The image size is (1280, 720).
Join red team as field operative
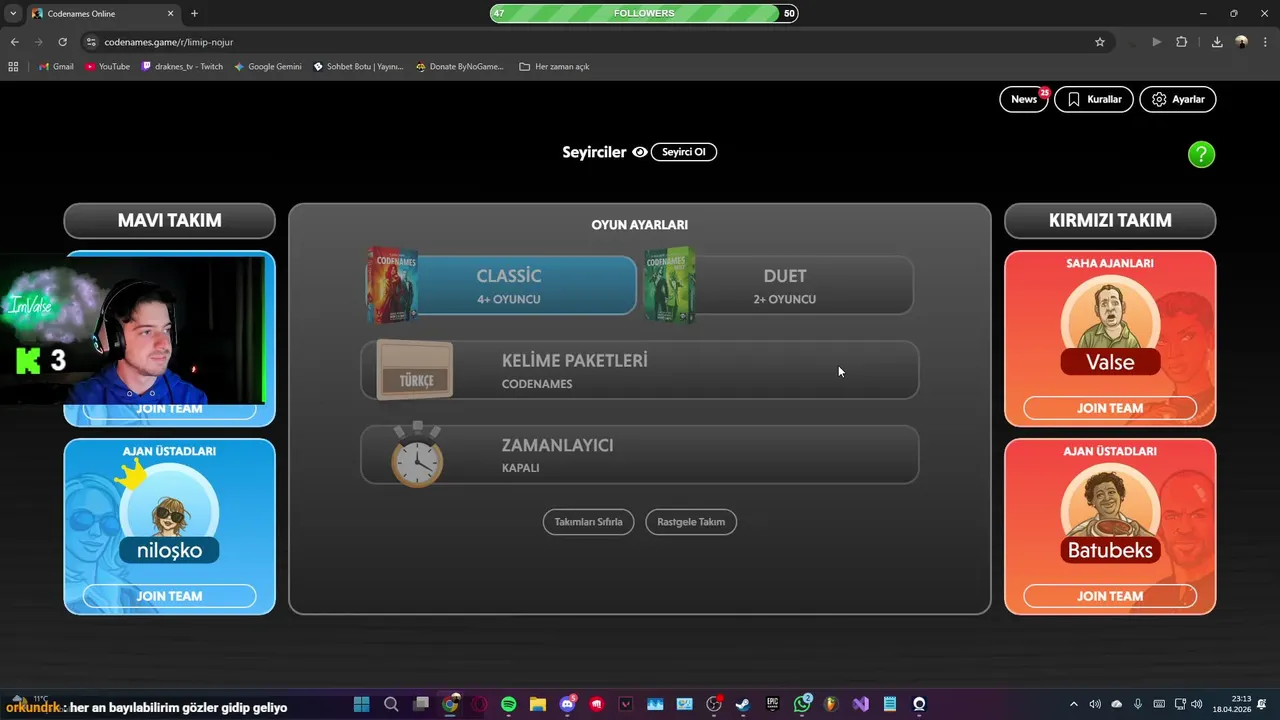(x=1110, y=408)
